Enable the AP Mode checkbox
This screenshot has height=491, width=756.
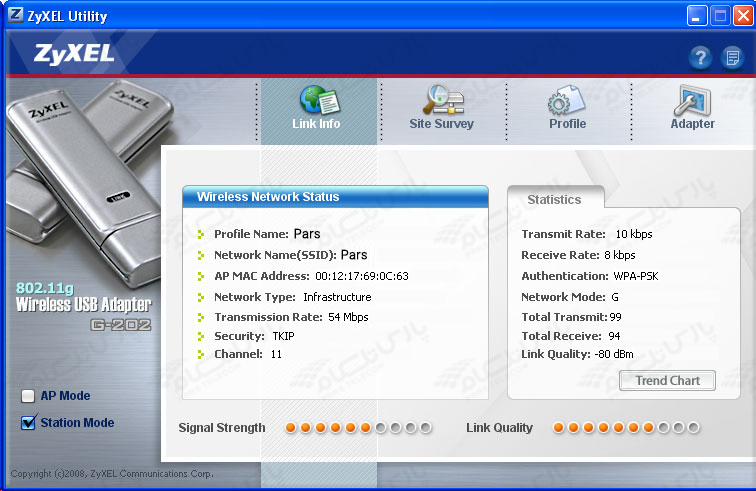28,396
